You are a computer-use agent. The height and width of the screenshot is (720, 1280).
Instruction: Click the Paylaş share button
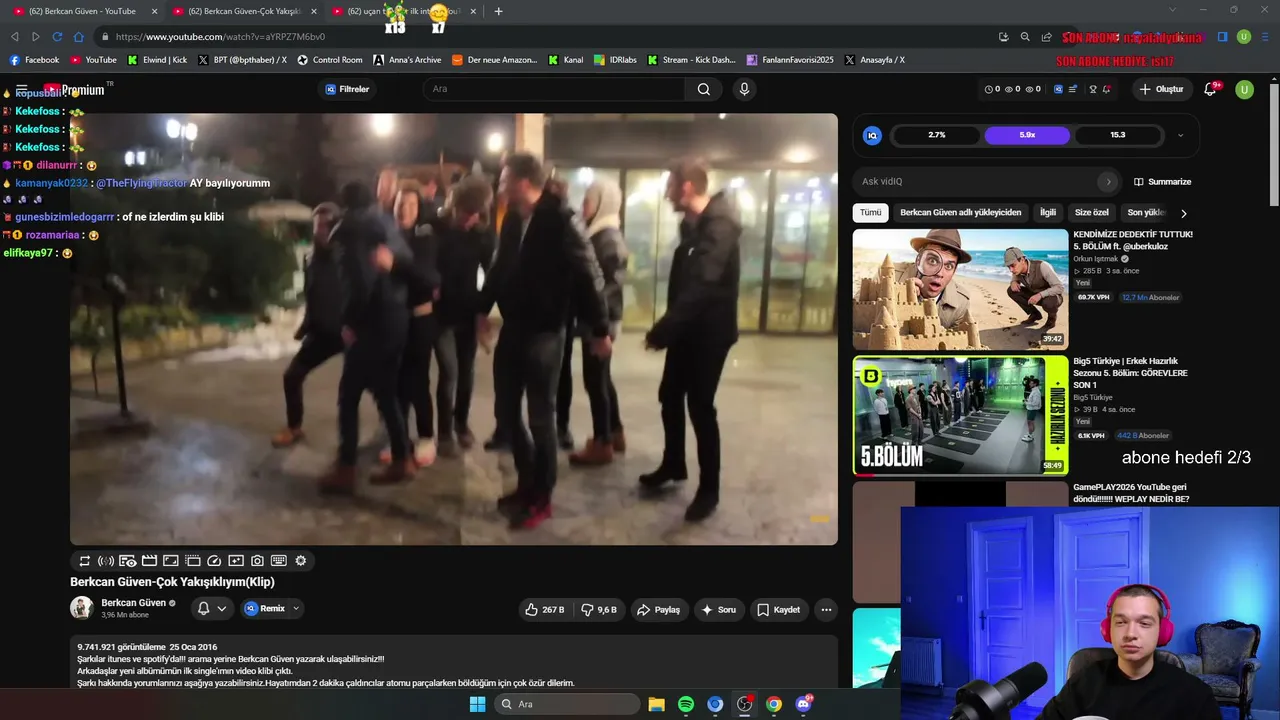[659, 609]
